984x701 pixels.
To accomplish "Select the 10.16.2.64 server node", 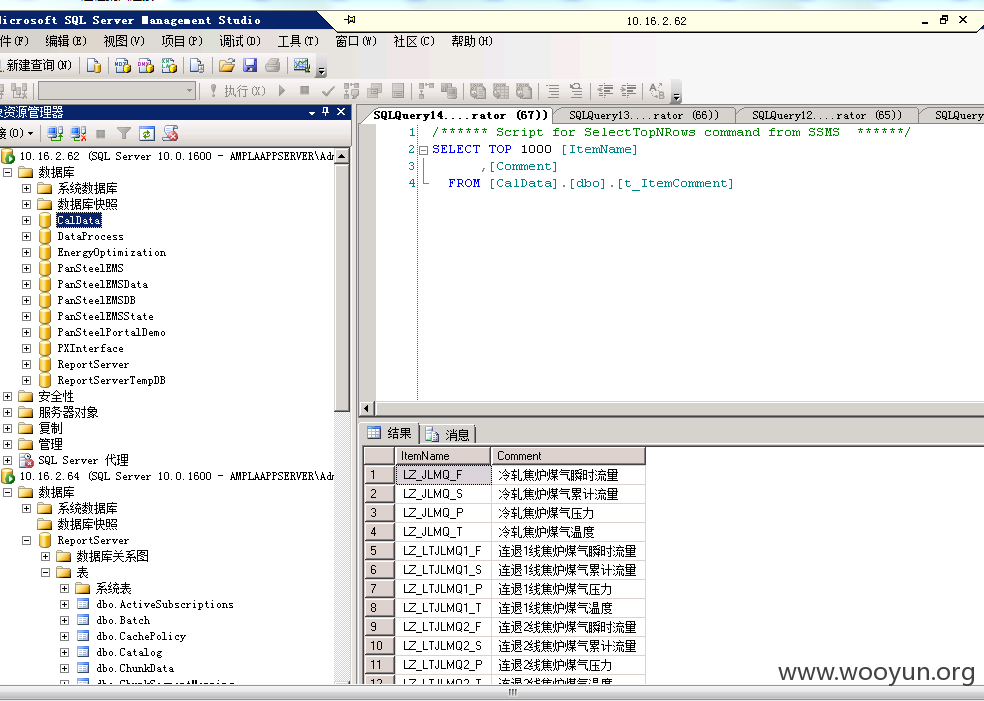I will [176, 476].
